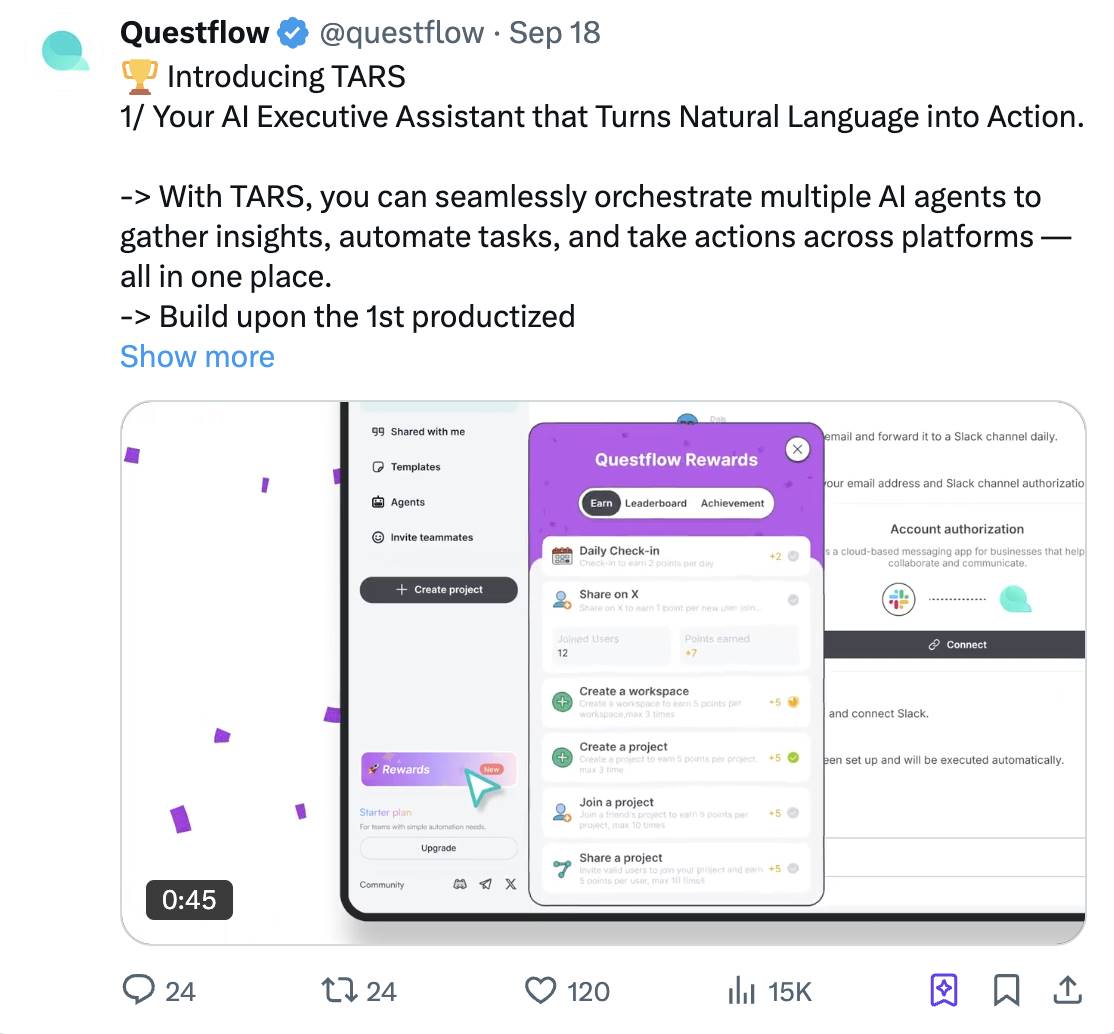Like the tweet with the heart icon
1114x1034 pixels.
click(541, 990)
